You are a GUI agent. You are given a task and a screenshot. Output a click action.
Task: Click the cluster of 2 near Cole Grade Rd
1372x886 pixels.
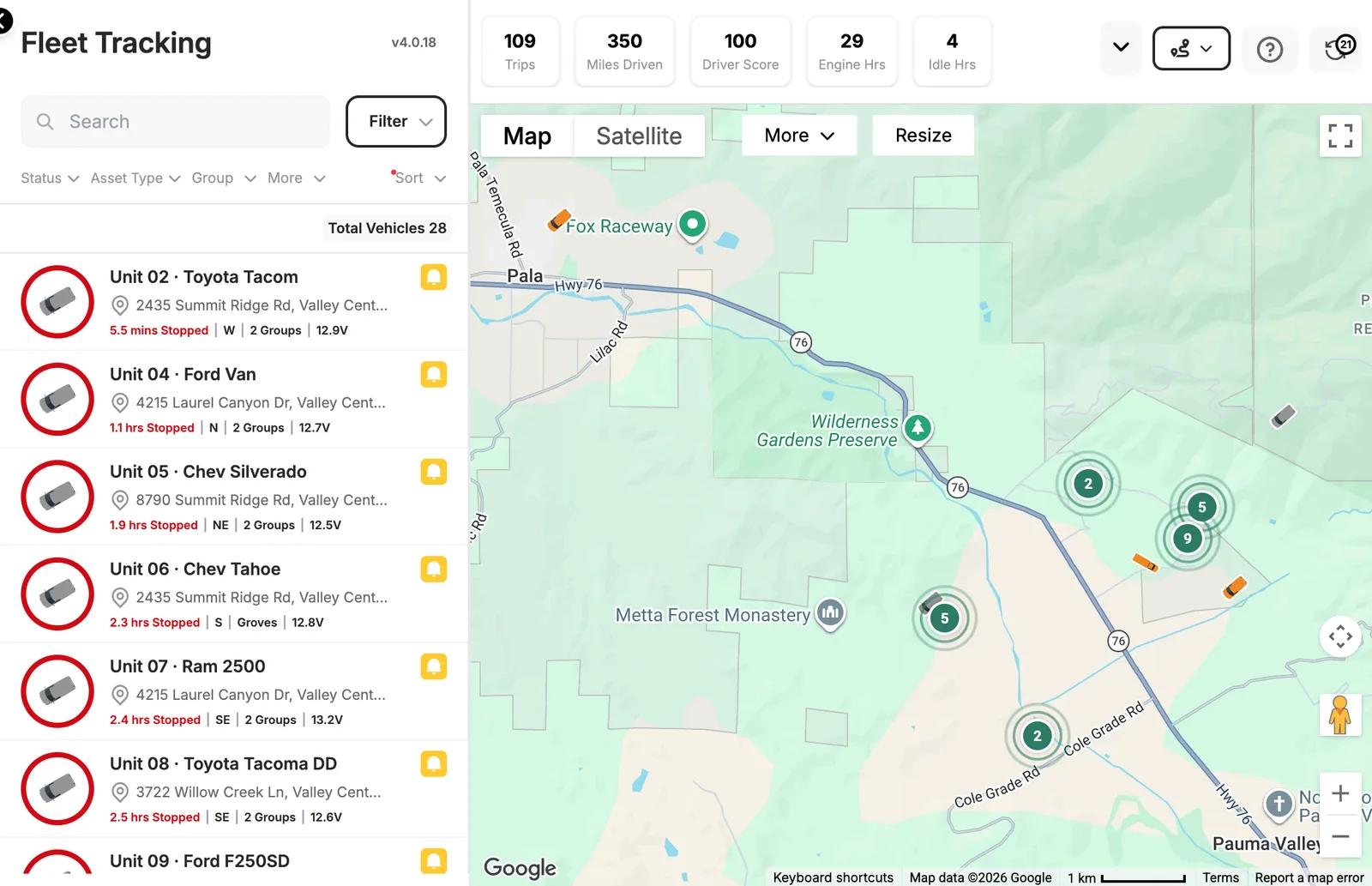pyautogui.click(x=1038, y=735)
